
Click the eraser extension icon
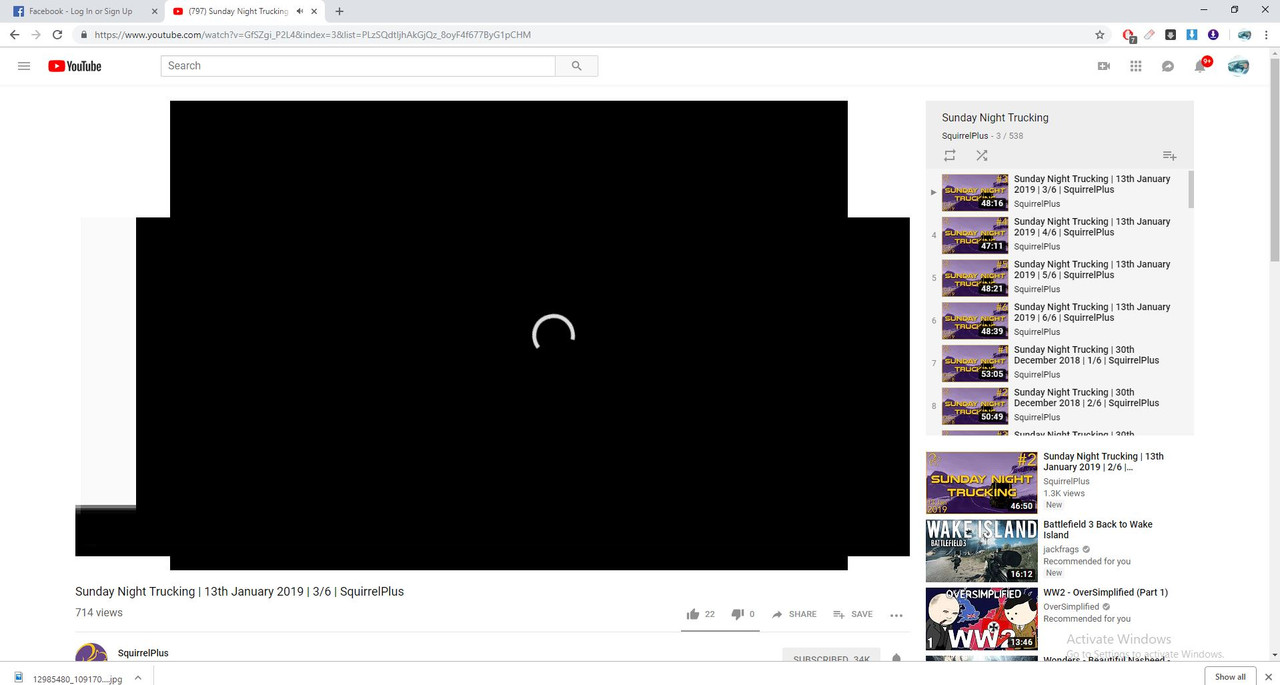1150,35
